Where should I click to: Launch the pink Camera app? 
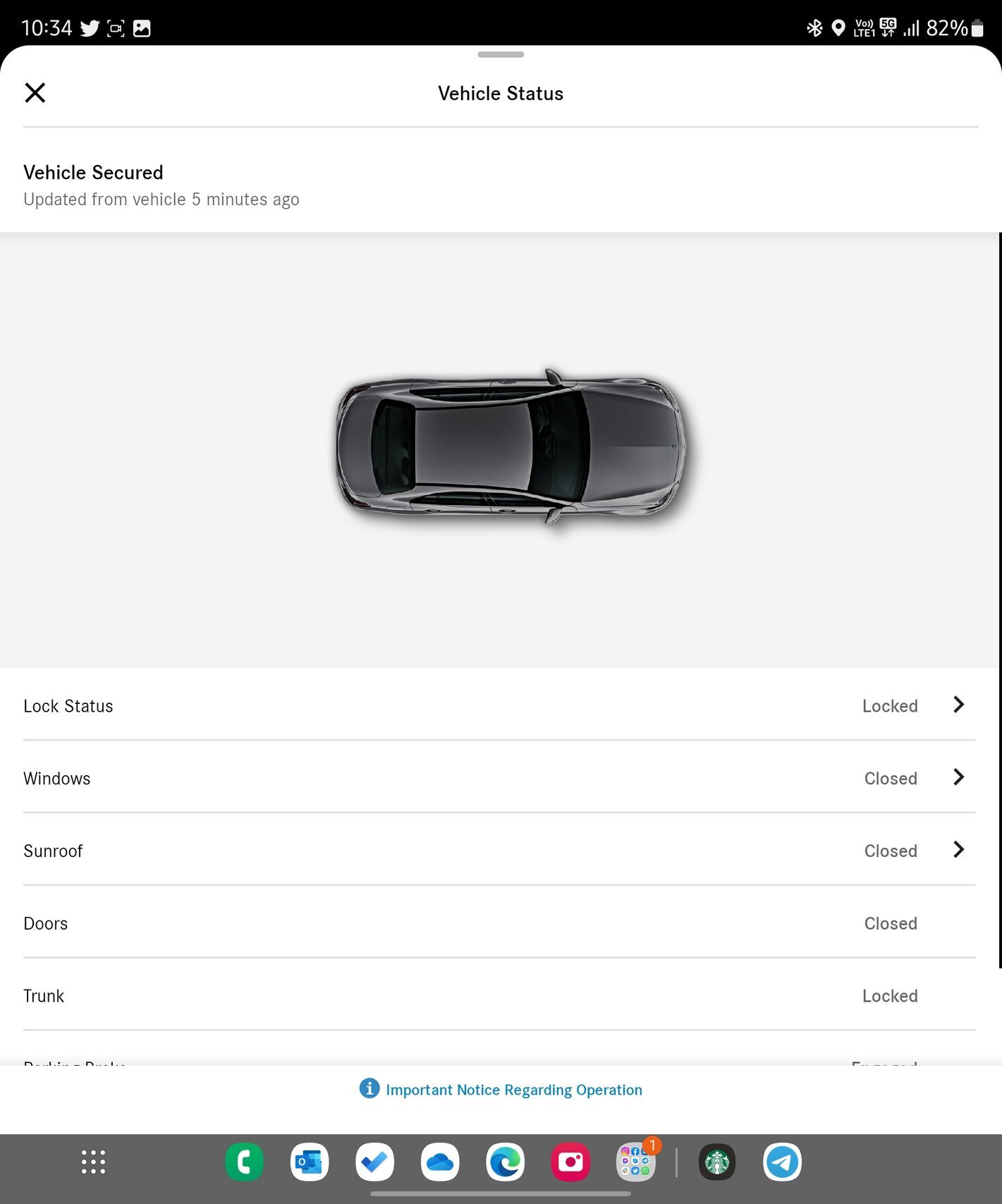(570, 1162)
